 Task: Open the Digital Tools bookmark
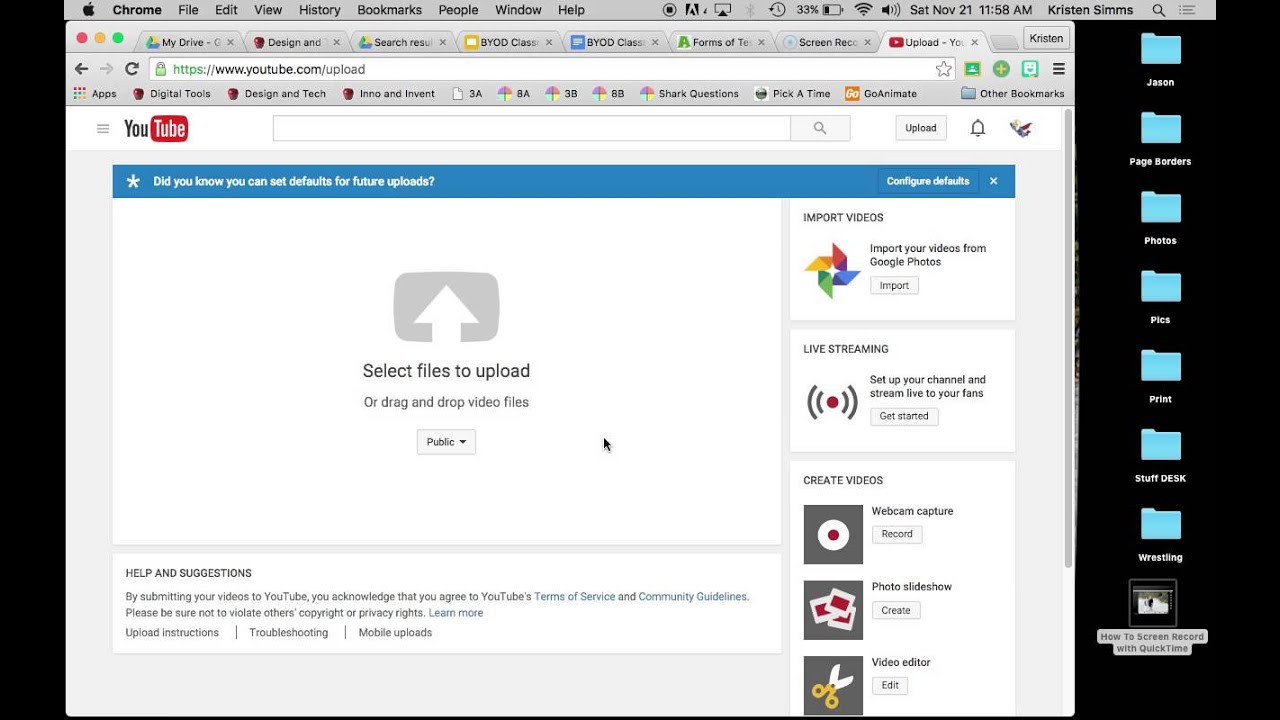pos(171,94)
